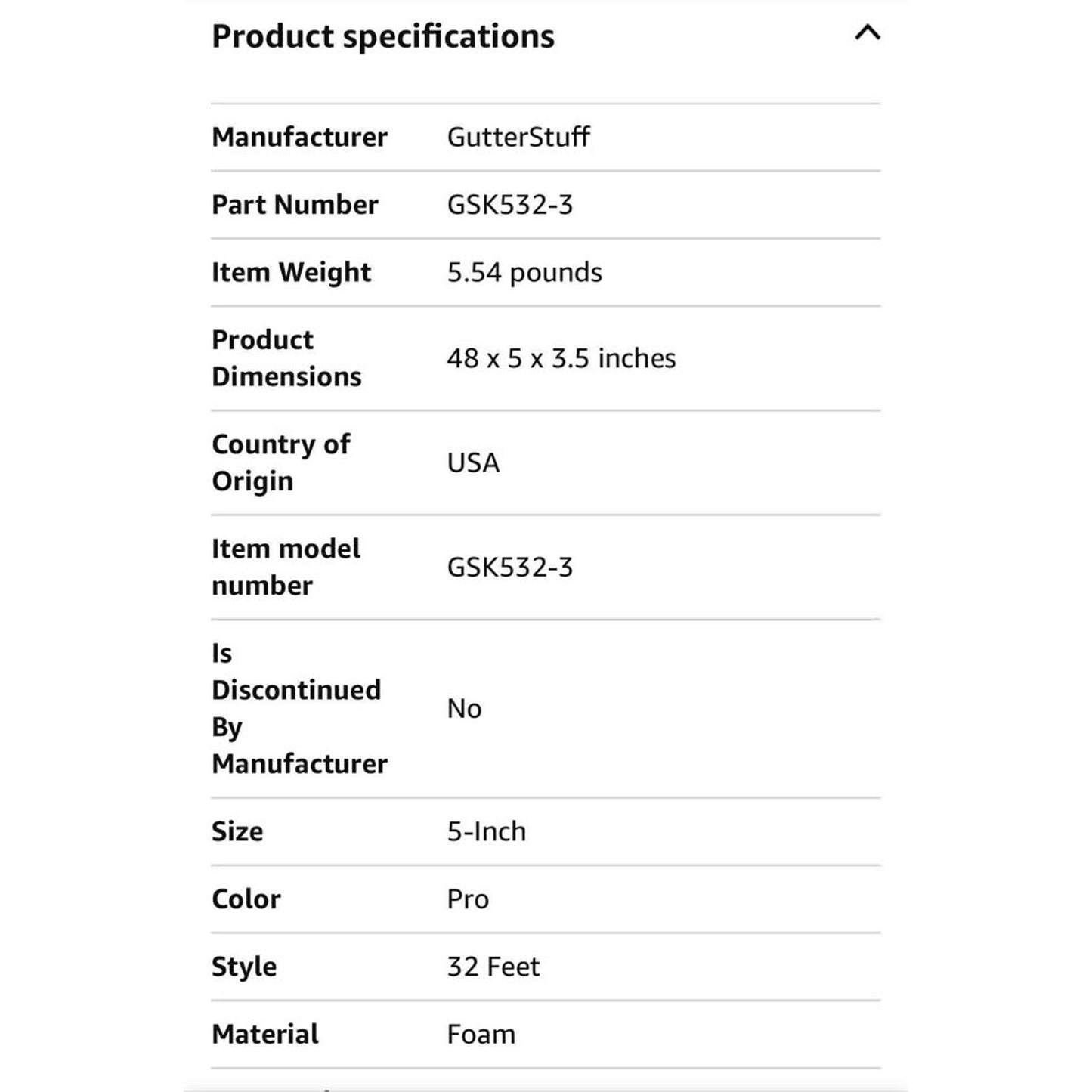Select the USA country value

tap(473, 462)
